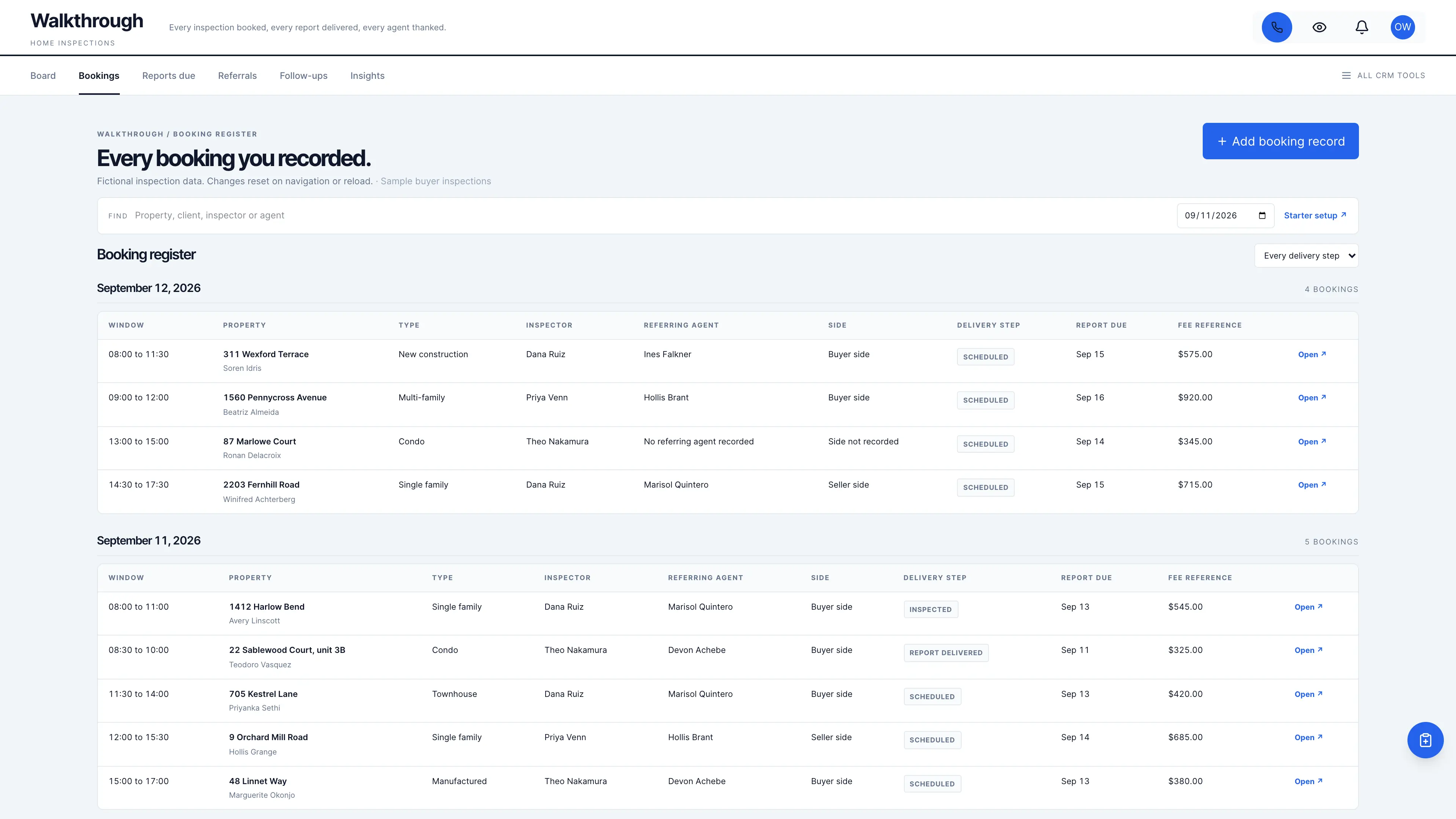Viewport: 1456px width, 819px height.
Task: Click the INSPECTED status badge
Action: coord(930,609)
